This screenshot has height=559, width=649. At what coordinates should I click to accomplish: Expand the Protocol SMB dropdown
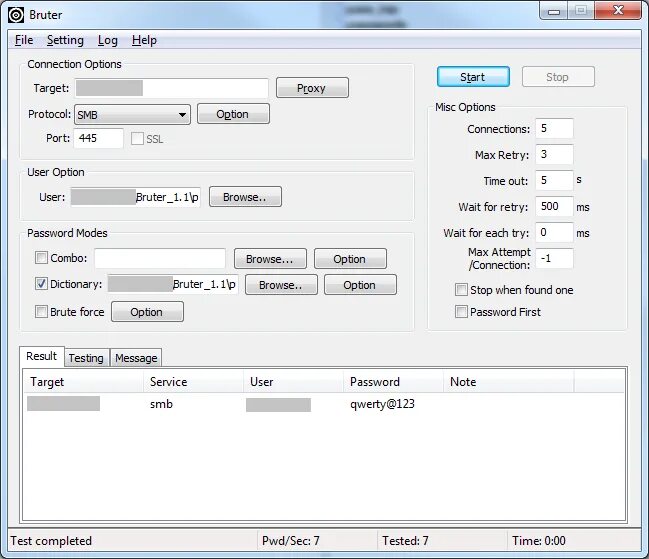[x=132, y=115]
